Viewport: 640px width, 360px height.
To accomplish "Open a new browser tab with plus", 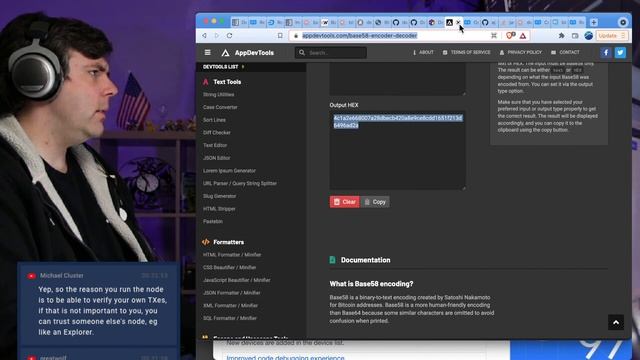I will (x=594, y=22).
